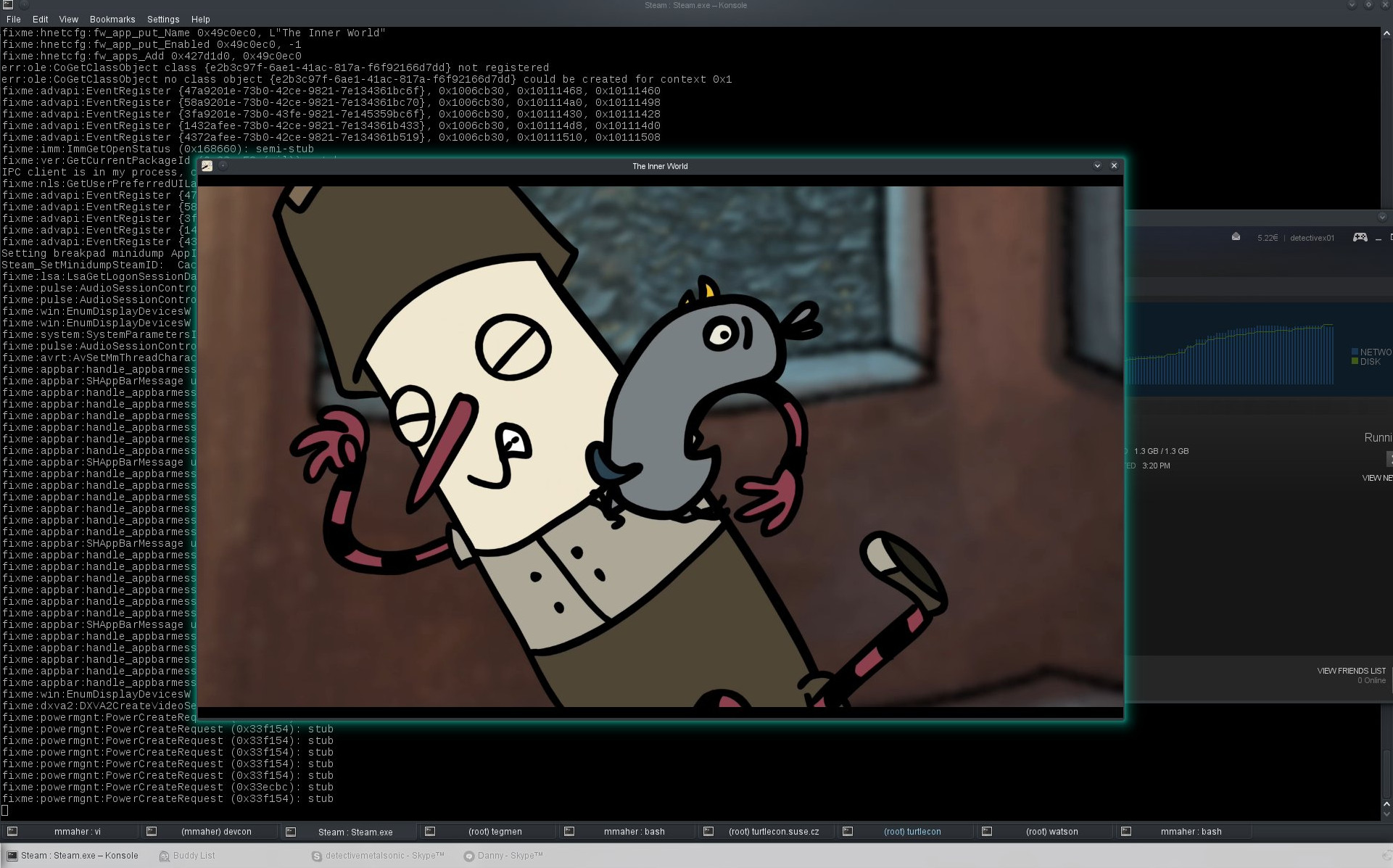This screenshot has height=868, width=1393.
Task: Open the Settings menu in Konsole
Action: pyautogui.click(x=163, y=20)
